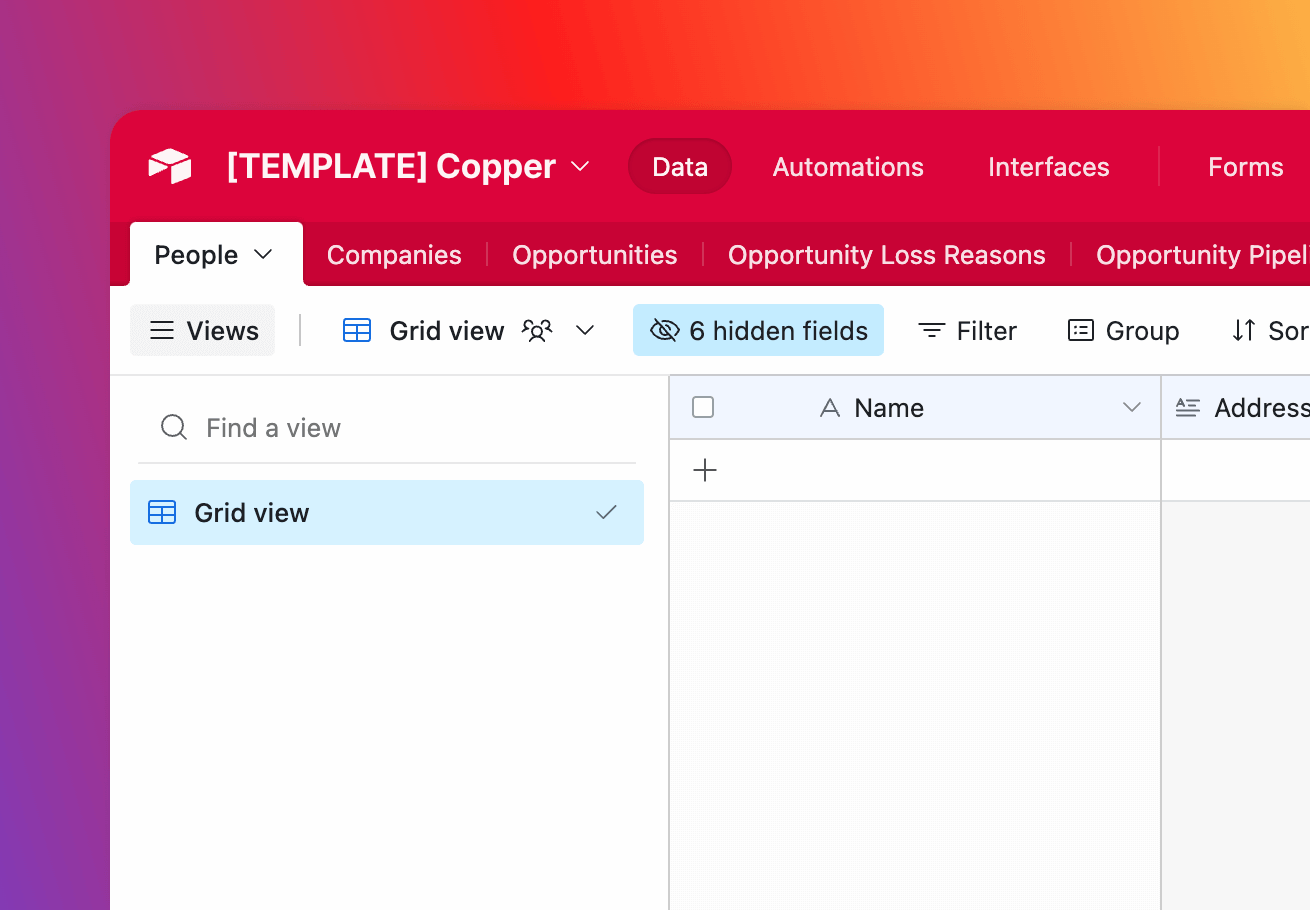Expand the Grid view options chevron
Screen dimensions: 1310x910
coord(585,330)
